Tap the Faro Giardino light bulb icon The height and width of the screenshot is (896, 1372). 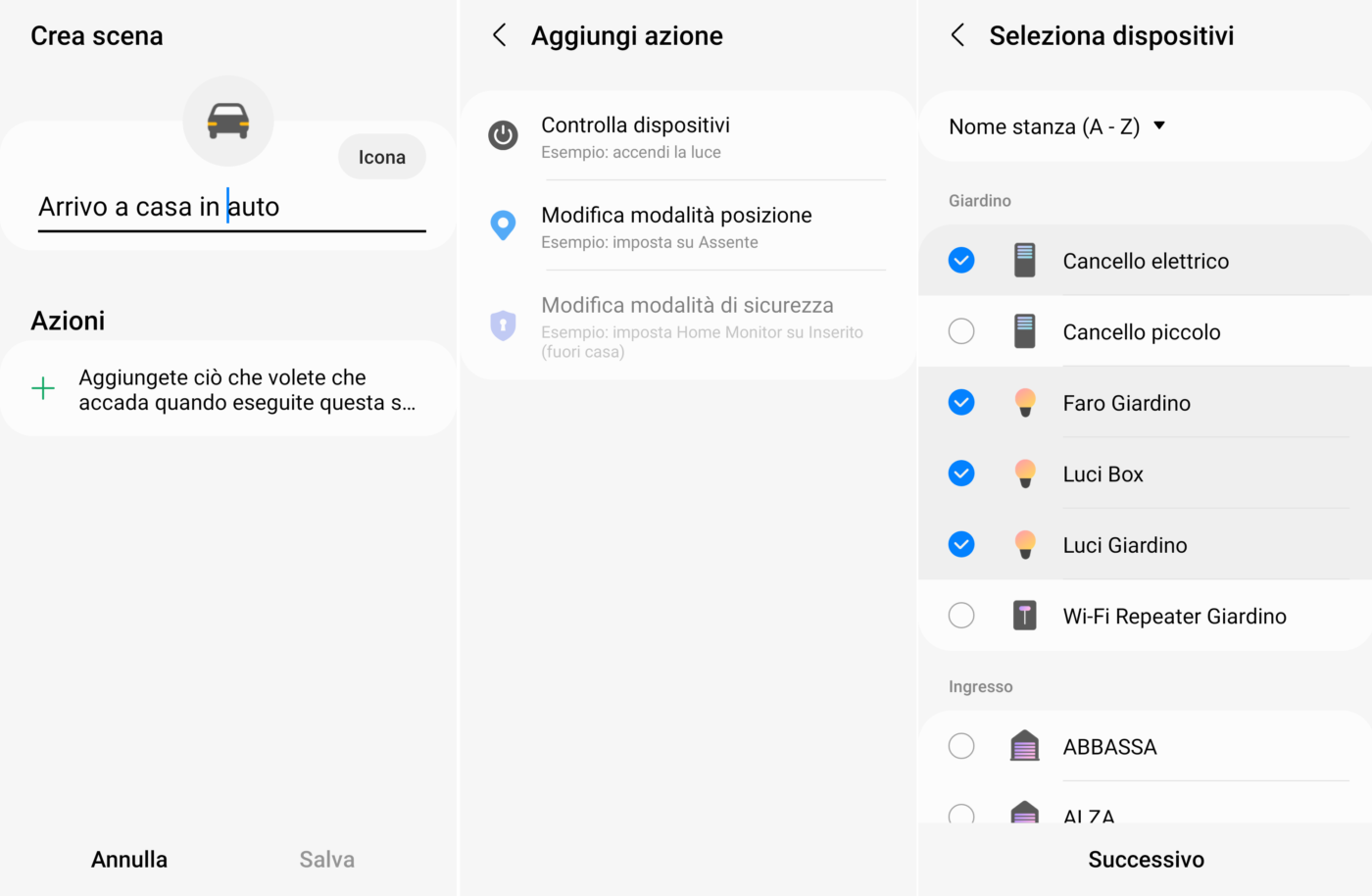click(x=1025, y=403)
